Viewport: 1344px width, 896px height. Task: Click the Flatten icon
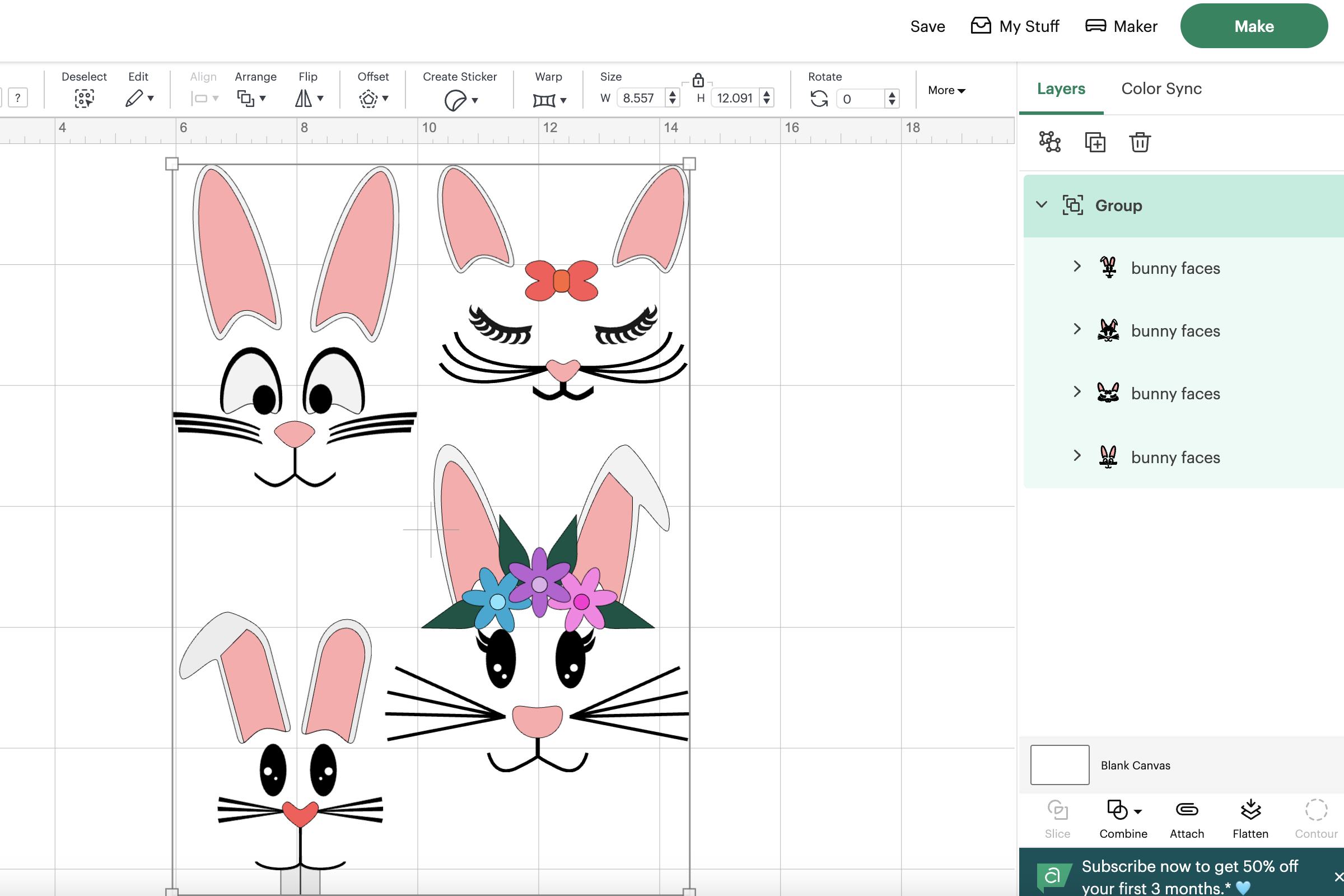(1250, 809)
